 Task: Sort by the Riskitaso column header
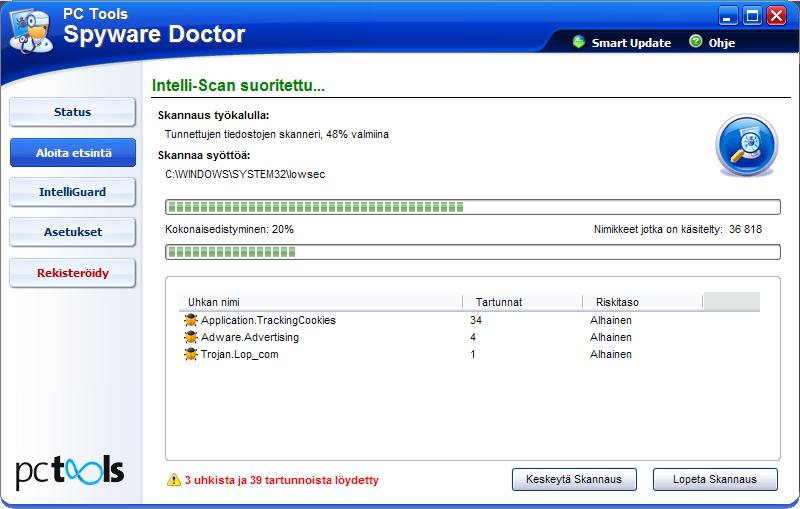[x=641, y=302]
